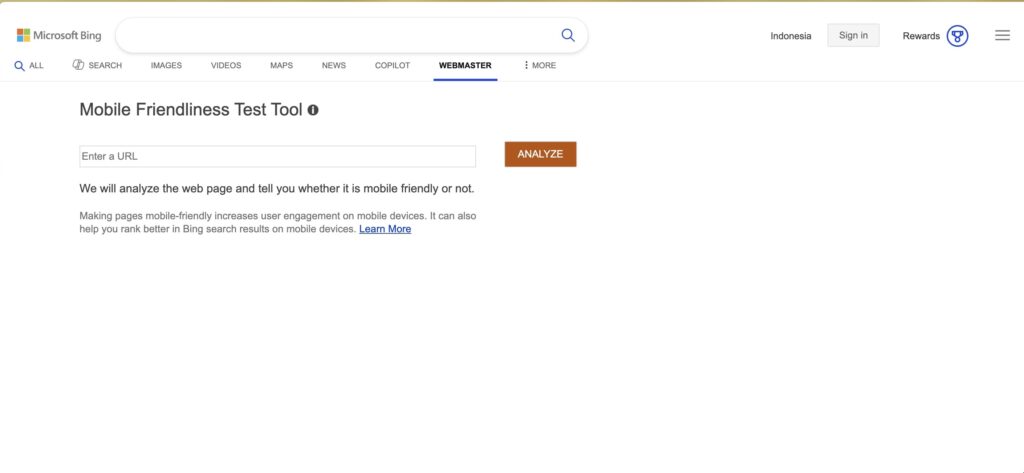
Task: Click the ANALYZE button
Action: 540,154
